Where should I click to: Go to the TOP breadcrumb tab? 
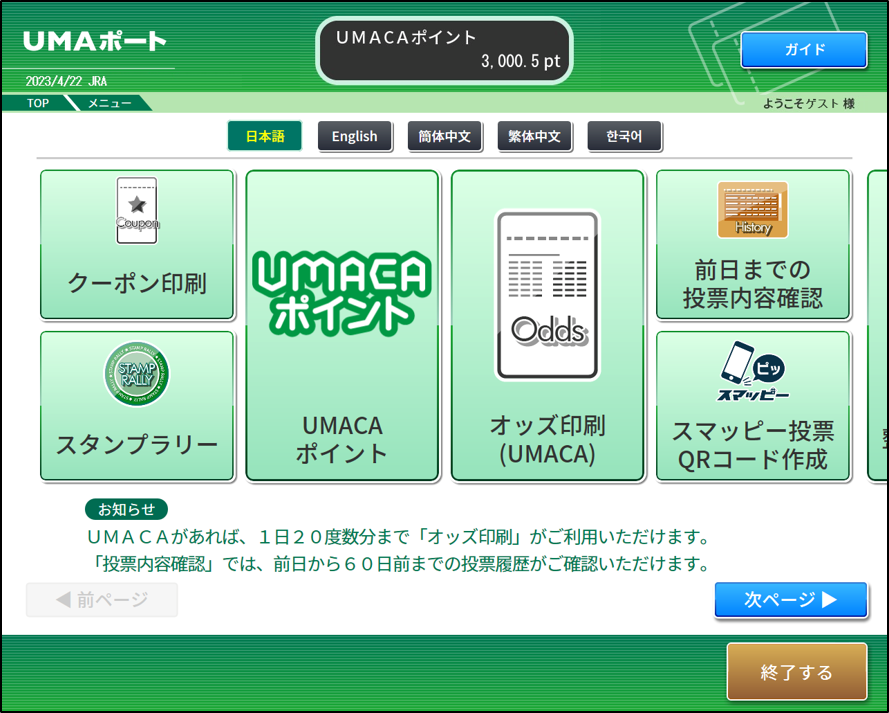coord(38,103)
